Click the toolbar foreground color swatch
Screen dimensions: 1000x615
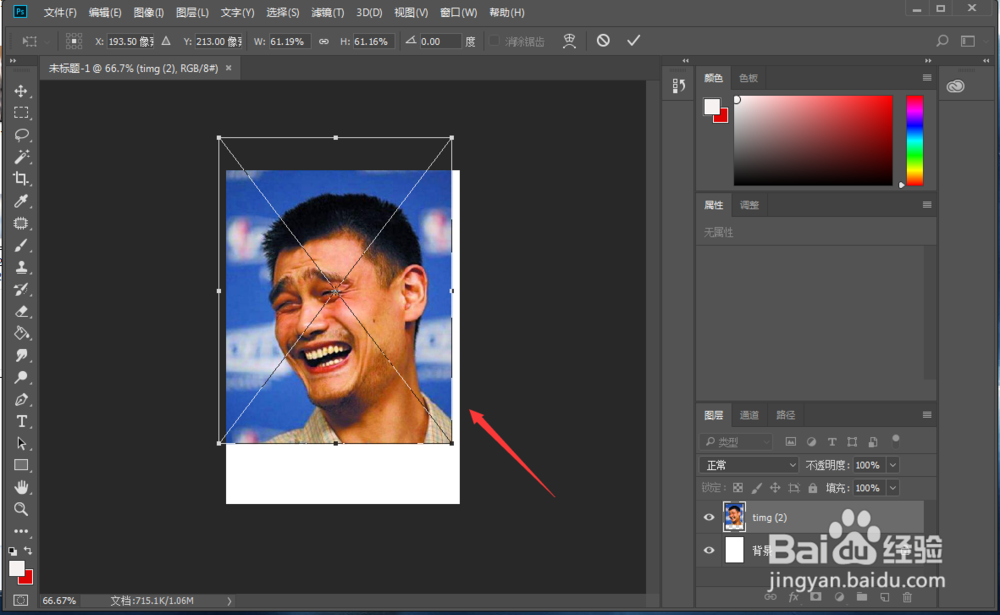[16, 568]
